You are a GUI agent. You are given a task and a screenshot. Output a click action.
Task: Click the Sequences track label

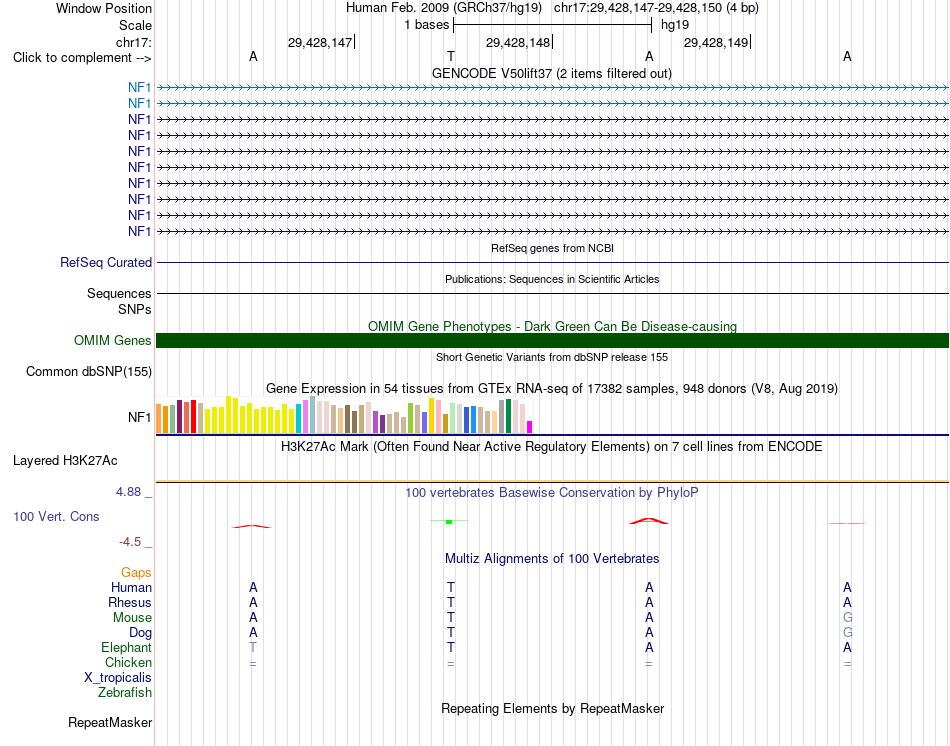[119, 293]
